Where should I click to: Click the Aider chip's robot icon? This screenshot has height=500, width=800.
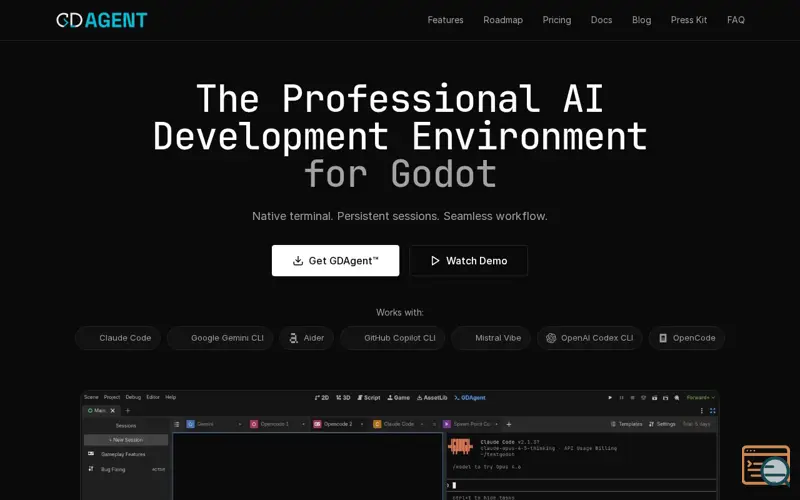(x=293, y=338)
